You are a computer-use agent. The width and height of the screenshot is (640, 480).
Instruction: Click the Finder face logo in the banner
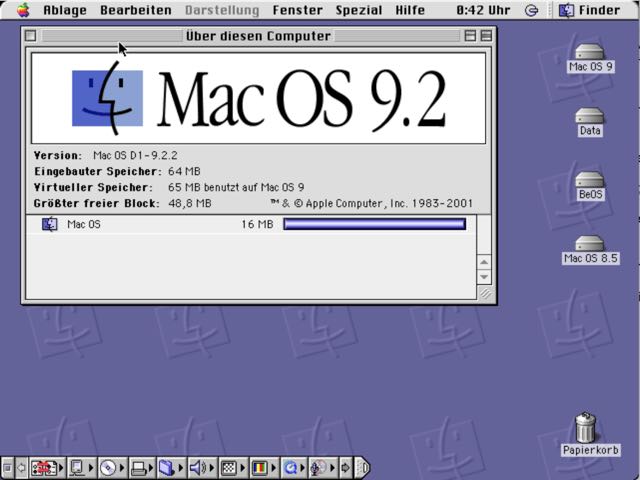tap(107, 98)
